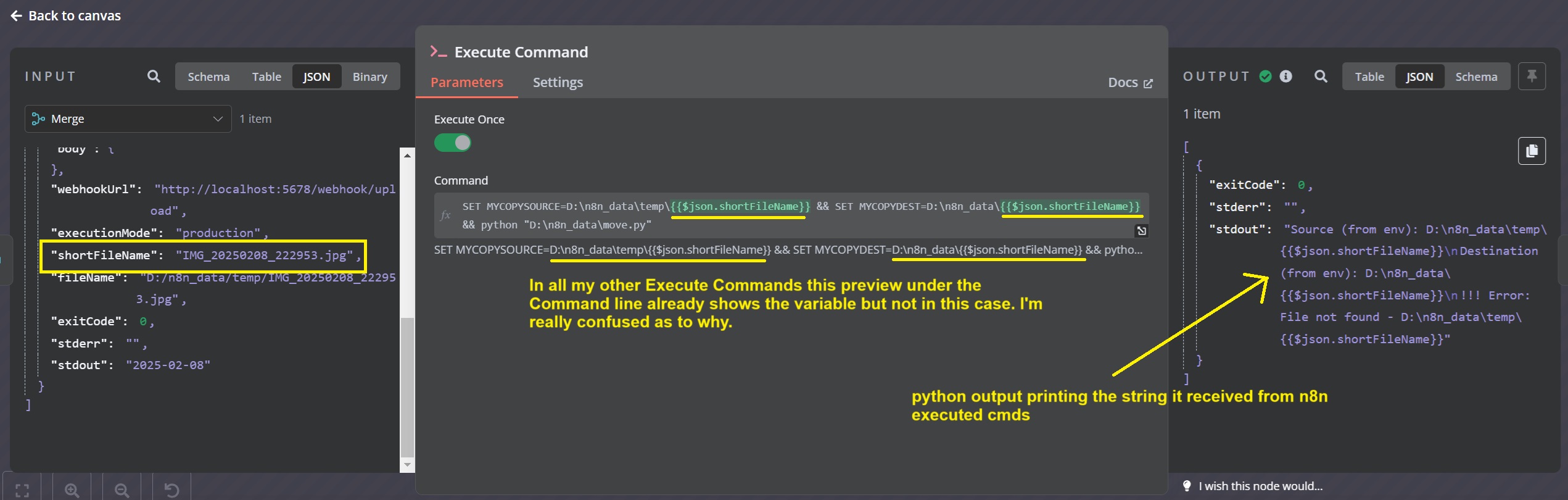
Task: Open the Docs link
Action: pos(1130,83)
